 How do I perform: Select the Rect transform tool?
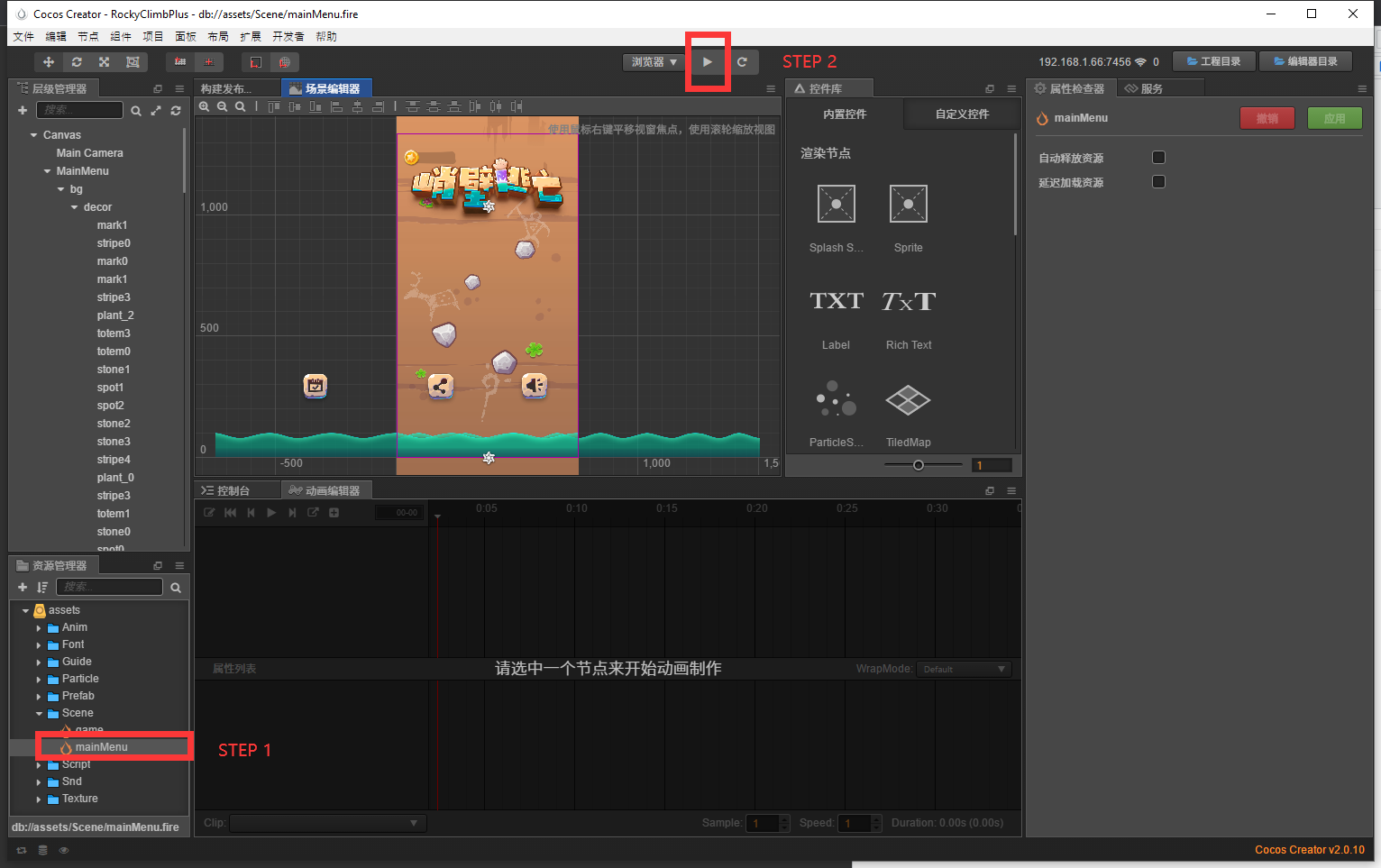click(x=133, y=62)
